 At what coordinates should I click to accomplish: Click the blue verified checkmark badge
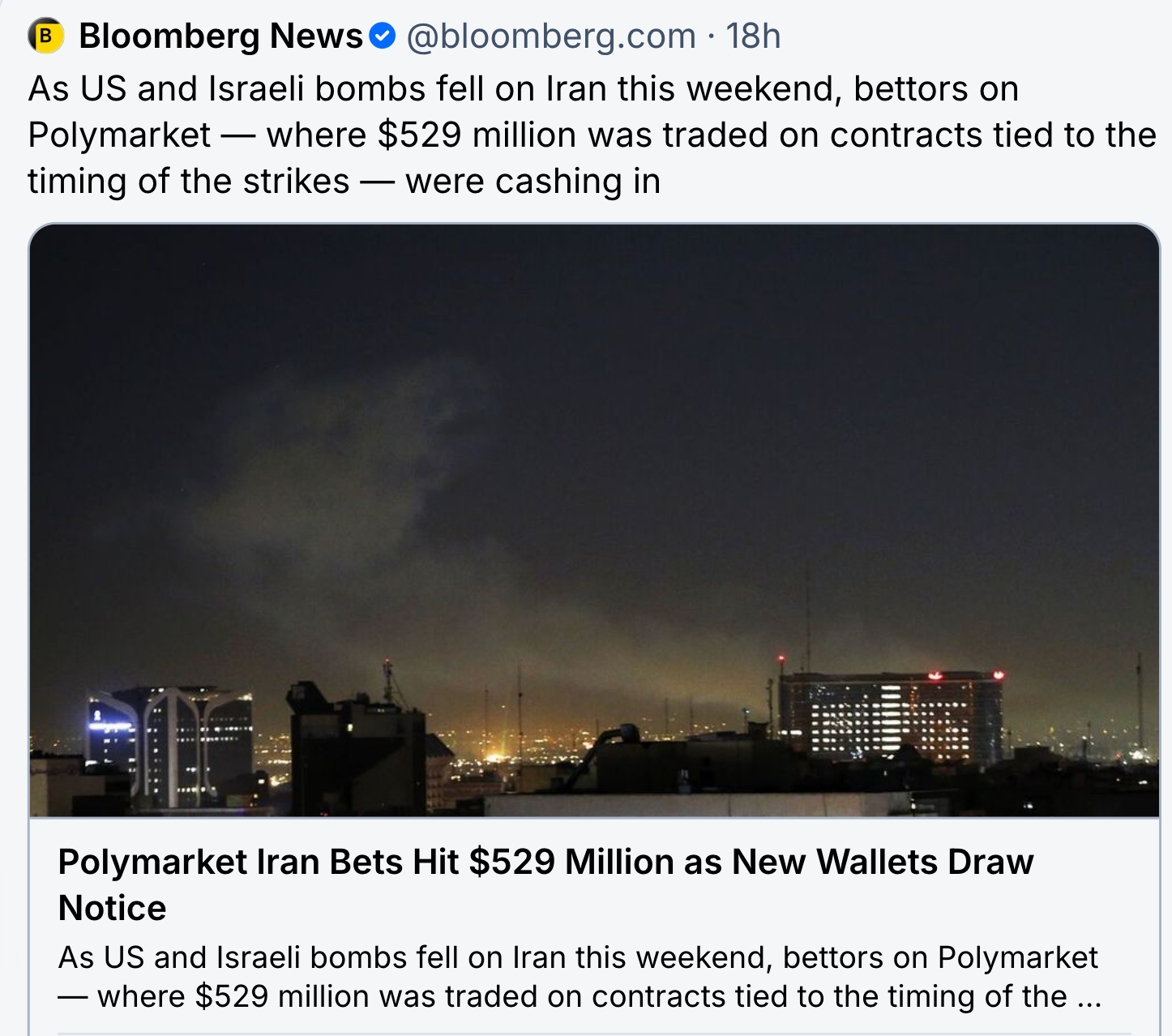point(382,36)
